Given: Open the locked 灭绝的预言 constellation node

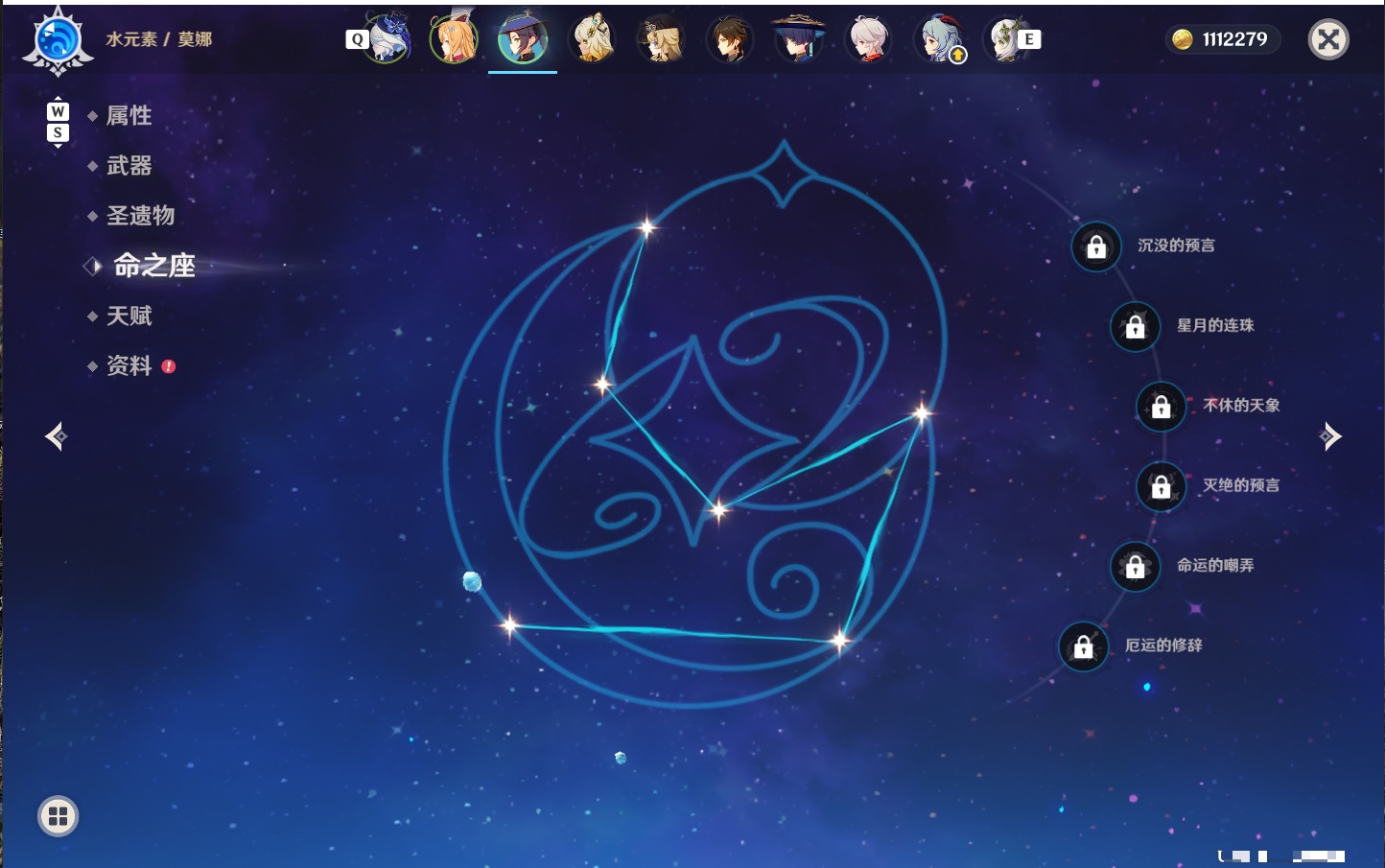Looking at the screenshot, I should coord(1161,485).
